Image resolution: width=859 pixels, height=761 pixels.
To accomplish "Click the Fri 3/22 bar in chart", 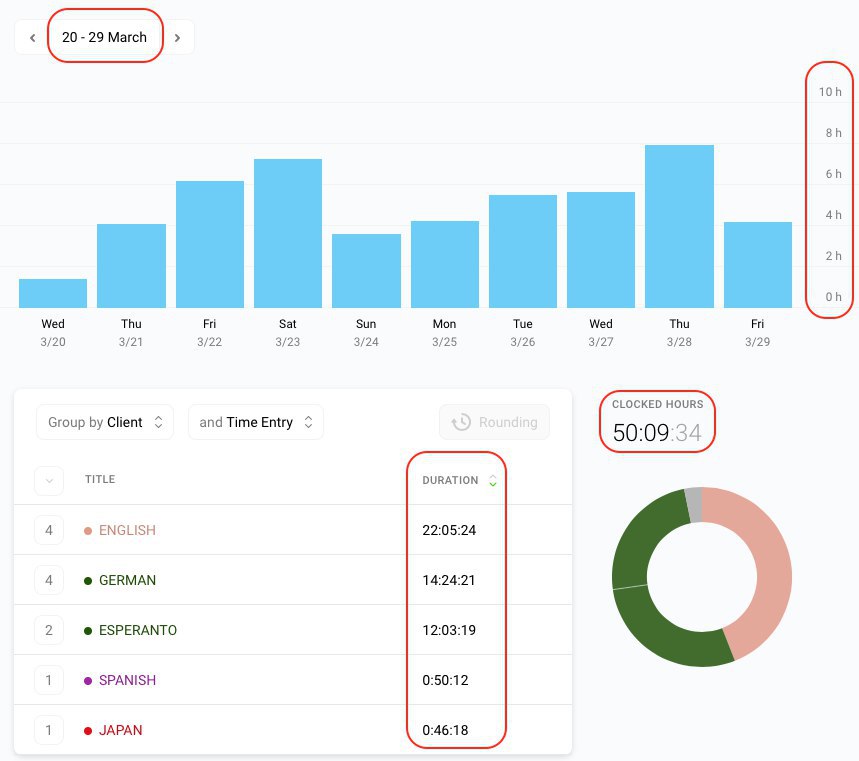I will [210, 244].
